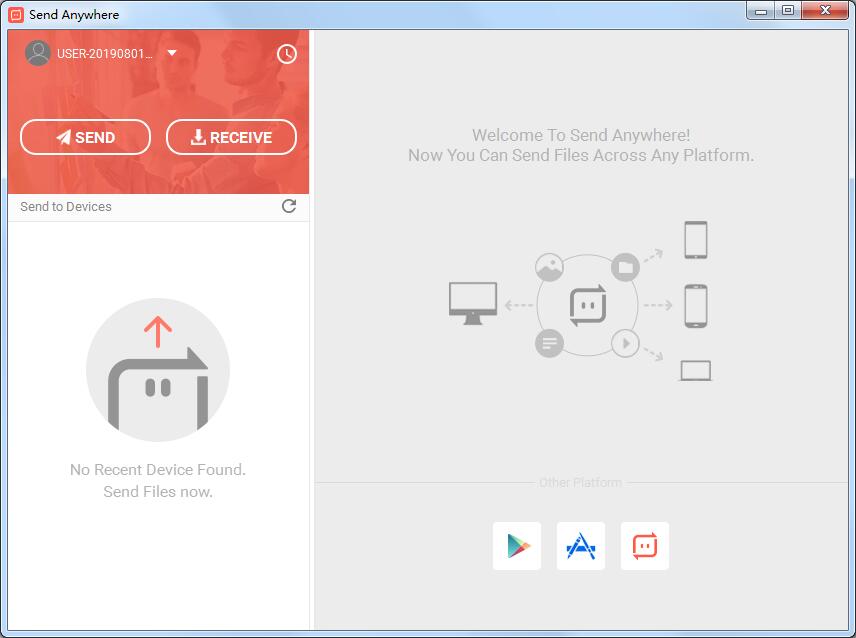Click the cross-platform sharing diagram

[x=584, y=303]
